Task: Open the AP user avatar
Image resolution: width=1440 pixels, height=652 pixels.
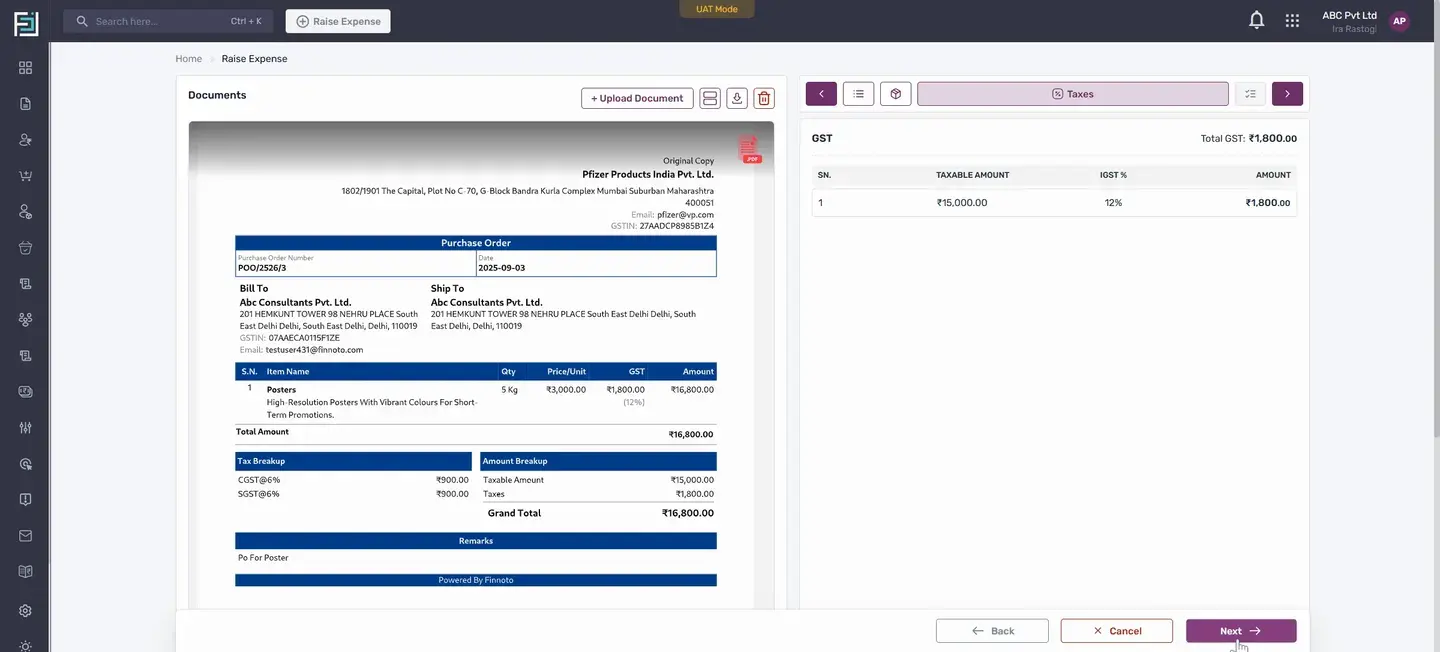Action: 1400,21
